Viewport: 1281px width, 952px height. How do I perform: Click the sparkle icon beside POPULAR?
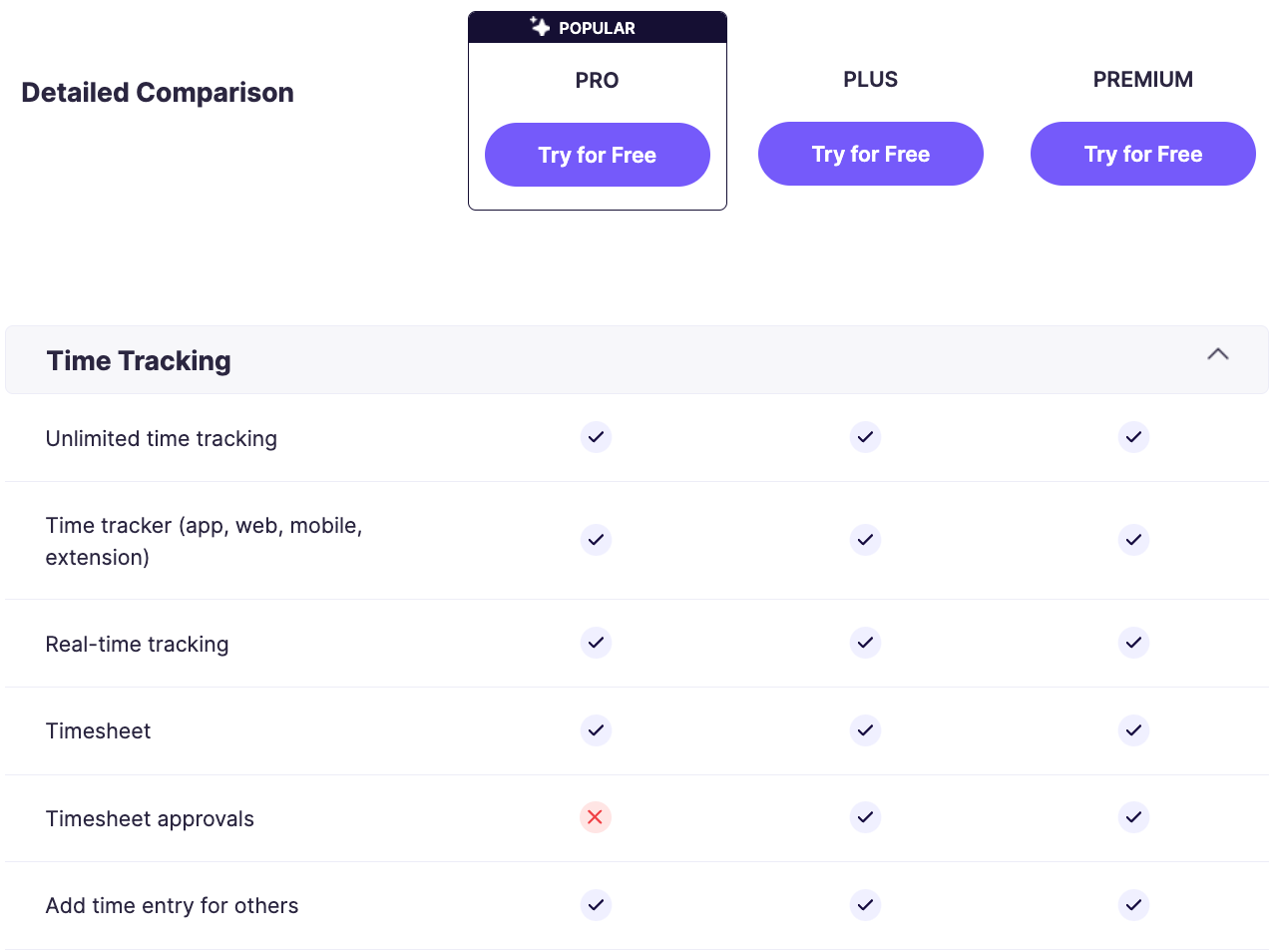tap(540, 27)
